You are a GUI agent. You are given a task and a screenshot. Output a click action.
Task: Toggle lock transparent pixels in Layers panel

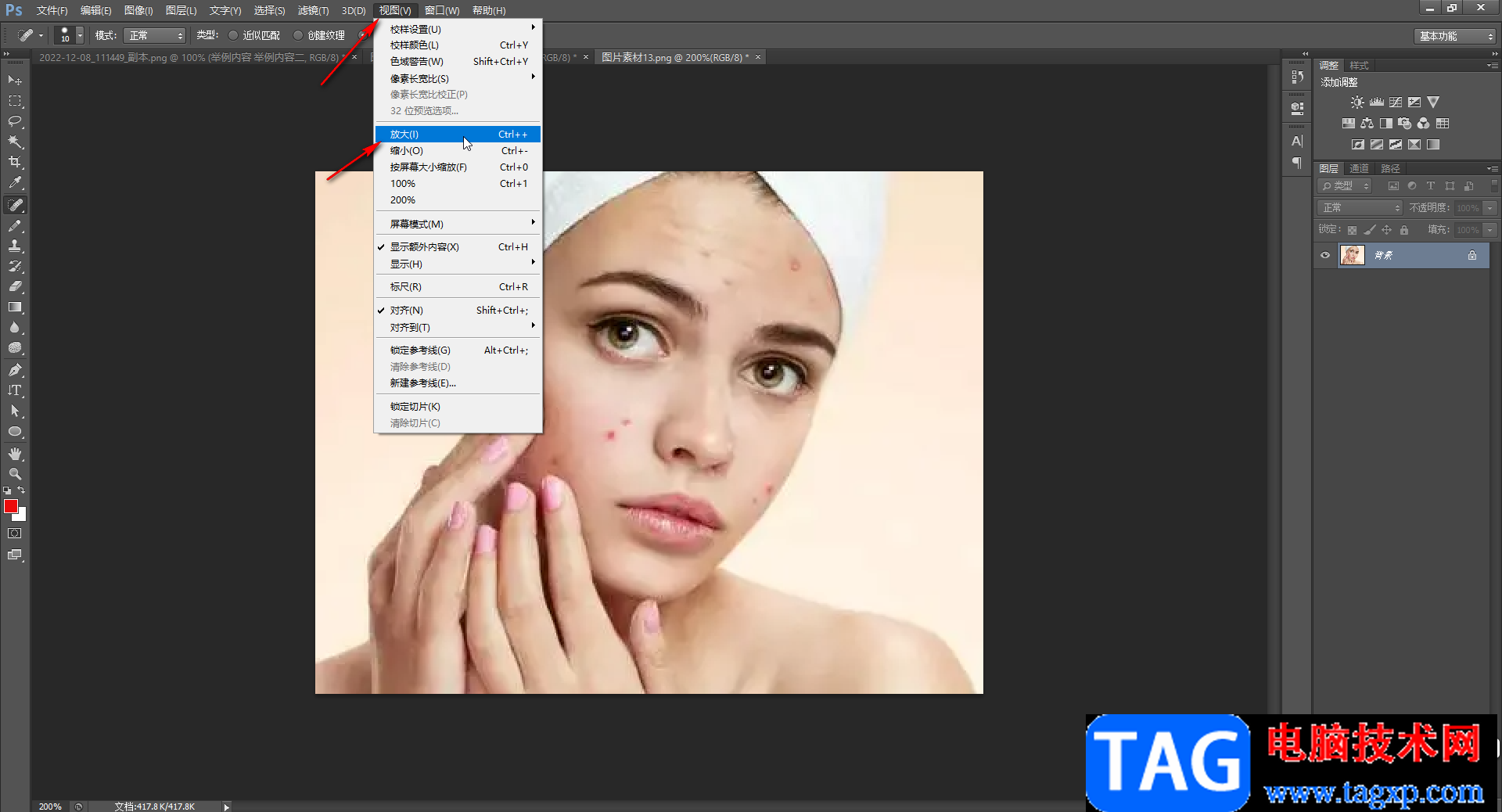pos(1352,230)
